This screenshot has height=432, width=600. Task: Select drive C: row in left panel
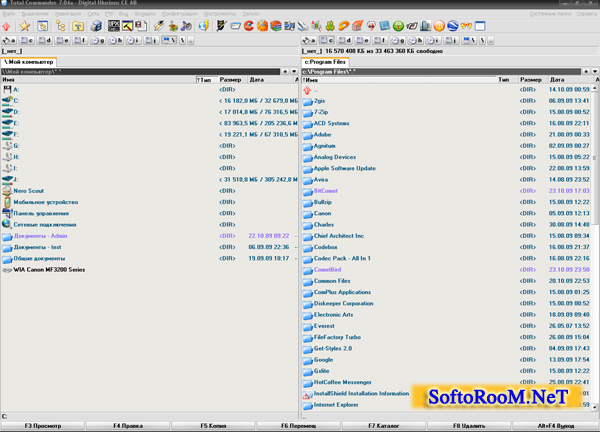click(150, 101)
